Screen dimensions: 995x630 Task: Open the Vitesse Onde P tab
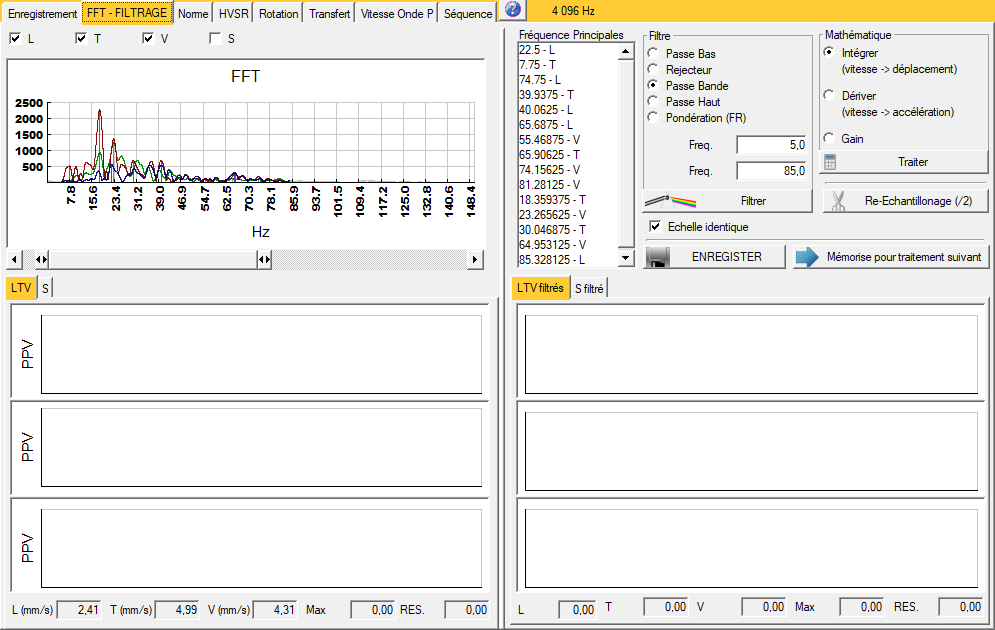pyautogui.click(x=397, y=13)
